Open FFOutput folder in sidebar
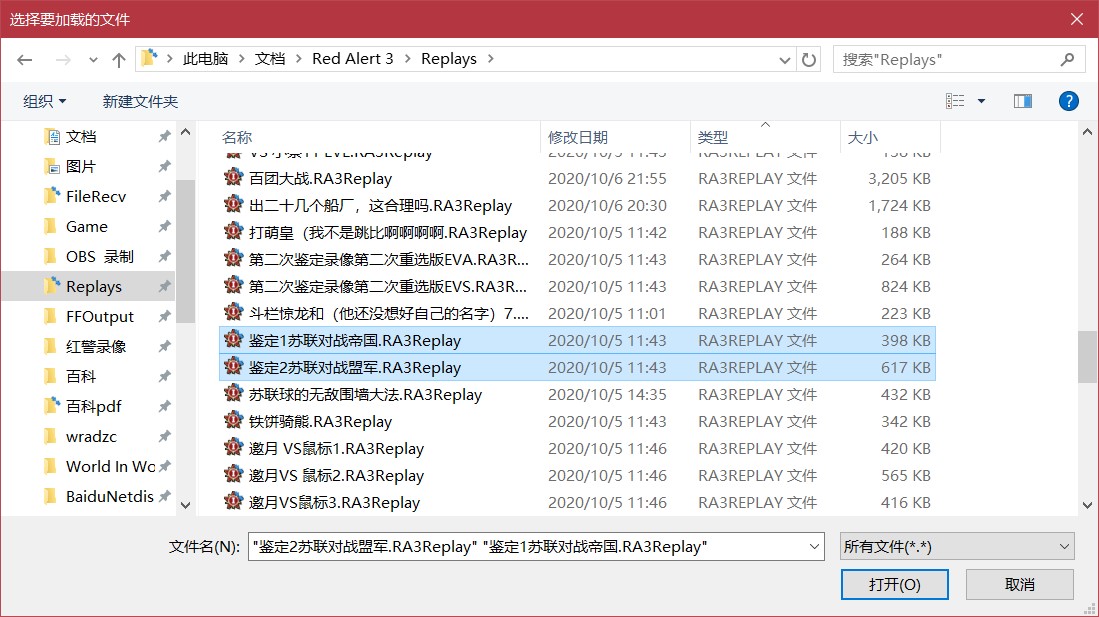The image size is (1099, 617). 100,317
